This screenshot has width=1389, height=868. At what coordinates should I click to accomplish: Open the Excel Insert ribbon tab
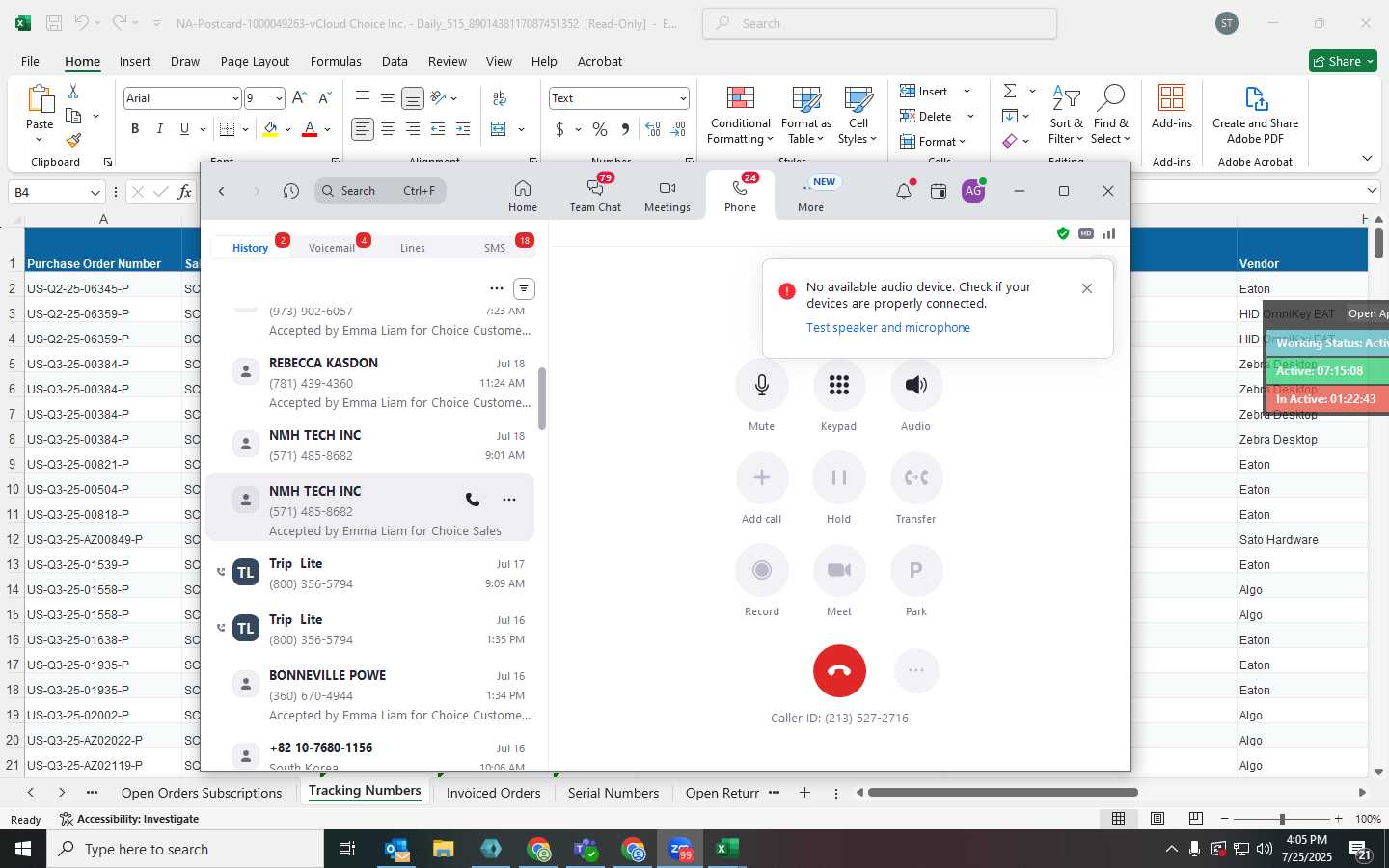(135, 61)
